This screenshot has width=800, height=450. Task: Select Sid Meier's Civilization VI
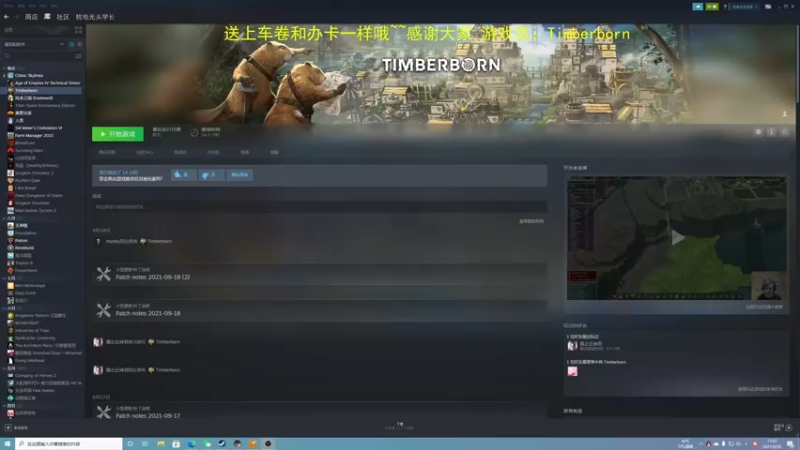(38, 128)
